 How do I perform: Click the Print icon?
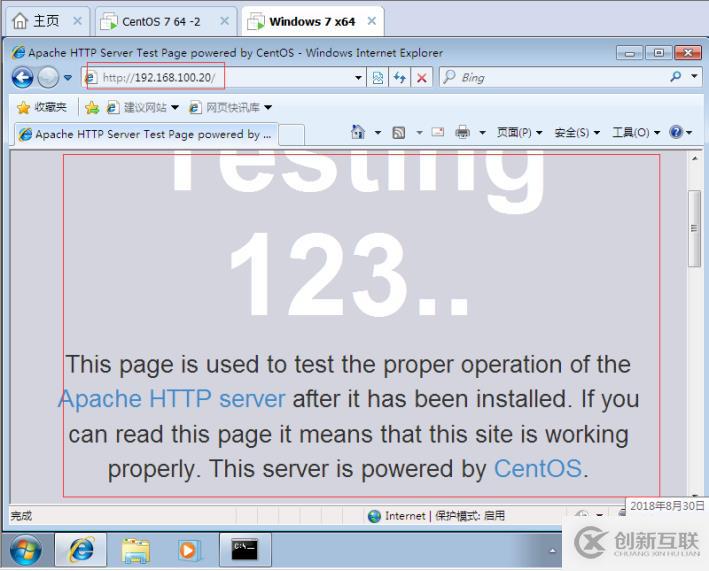click(x=462, y=132)
